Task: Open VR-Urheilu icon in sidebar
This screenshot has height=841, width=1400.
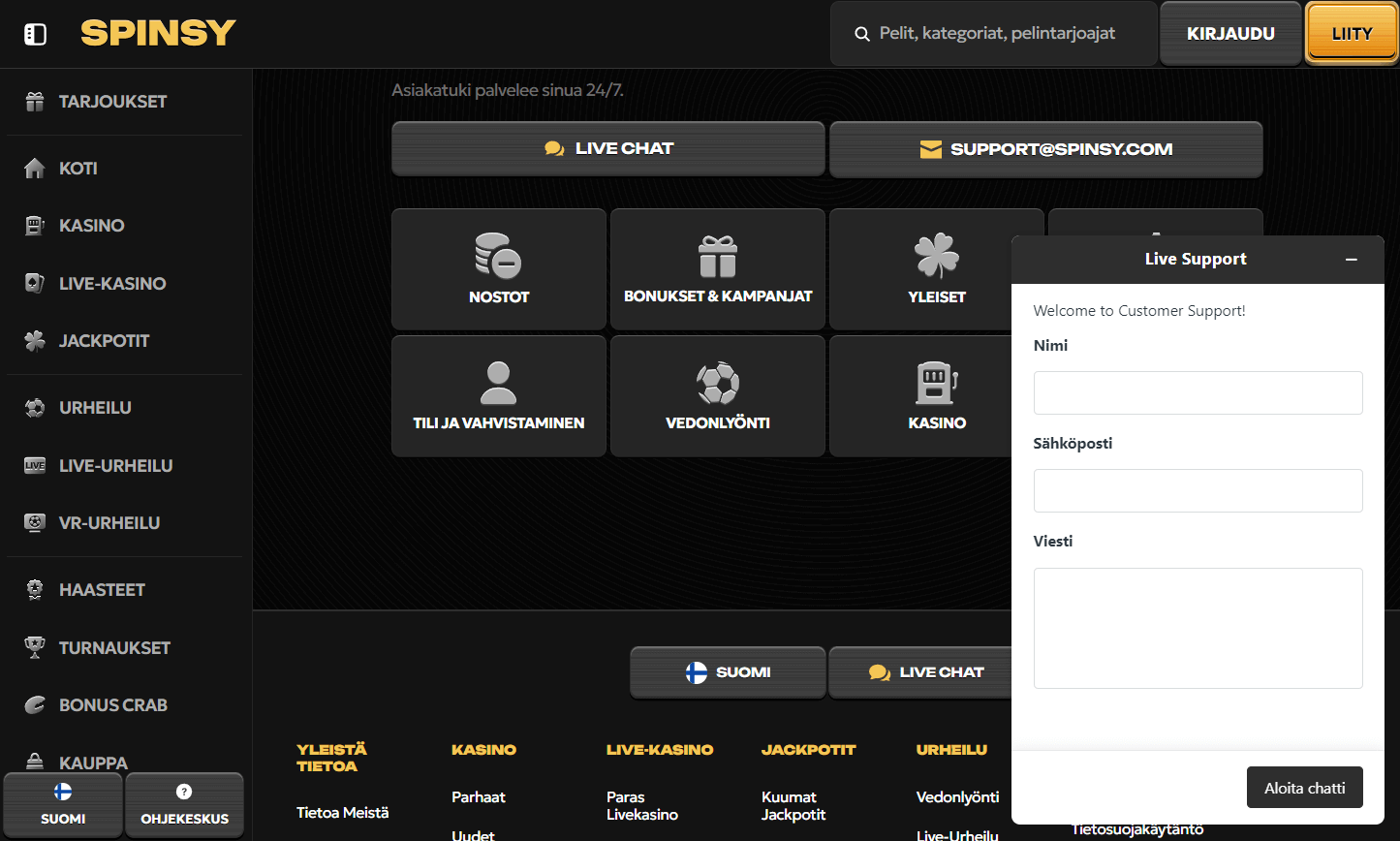Action: [x=35, y=523]
